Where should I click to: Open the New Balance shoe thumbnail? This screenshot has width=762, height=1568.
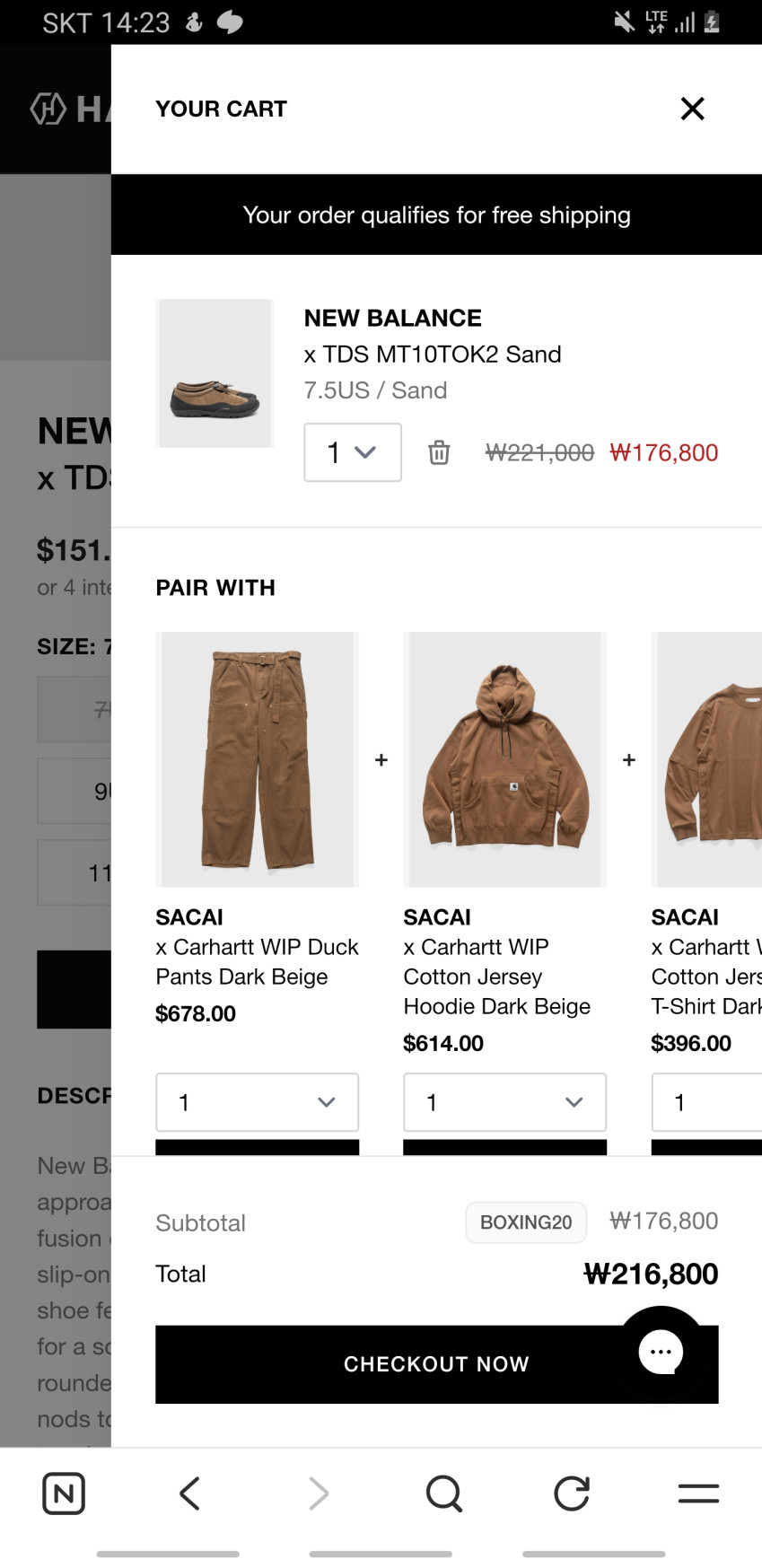tap(215, 373)
